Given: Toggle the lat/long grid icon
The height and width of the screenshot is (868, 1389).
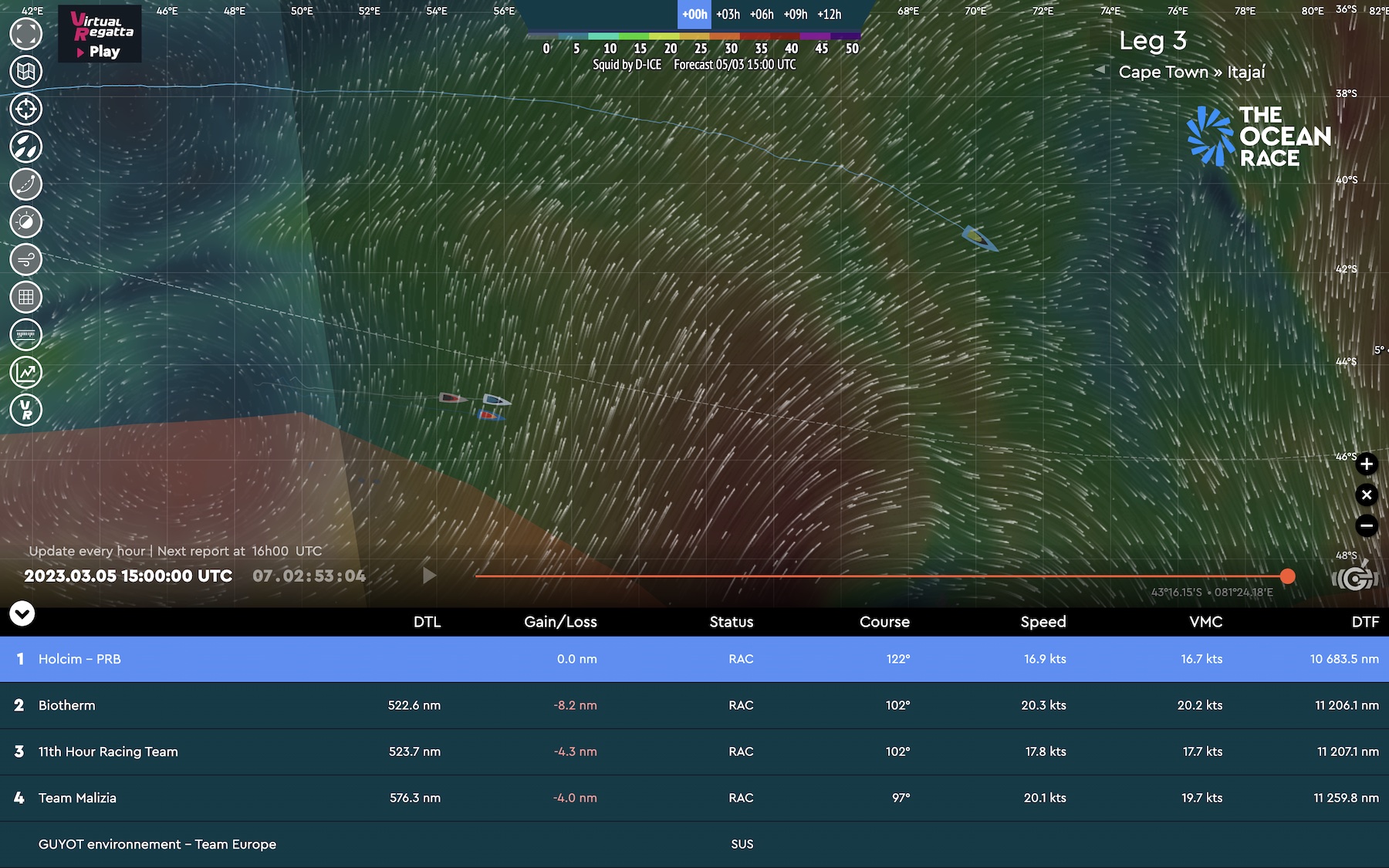Looking at the screenshot, I should (x=26, y=297).
